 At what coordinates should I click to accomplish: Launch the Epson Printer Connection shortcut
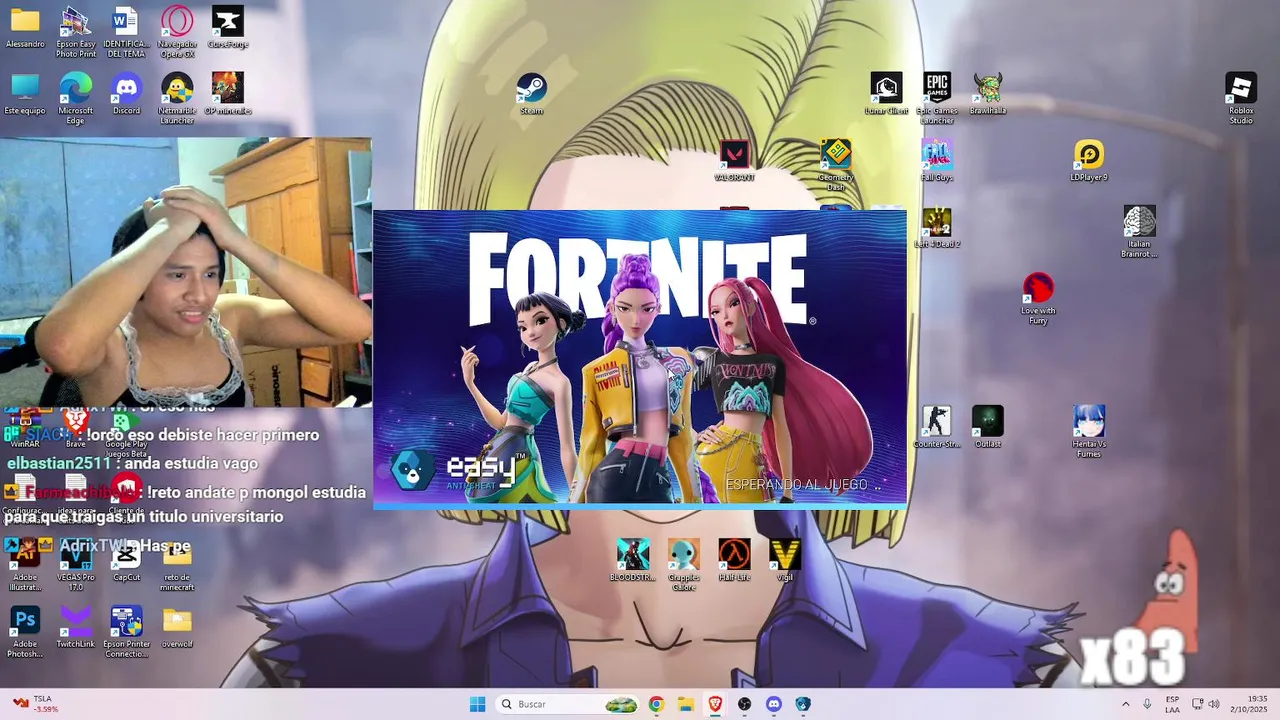coord(126,632)
